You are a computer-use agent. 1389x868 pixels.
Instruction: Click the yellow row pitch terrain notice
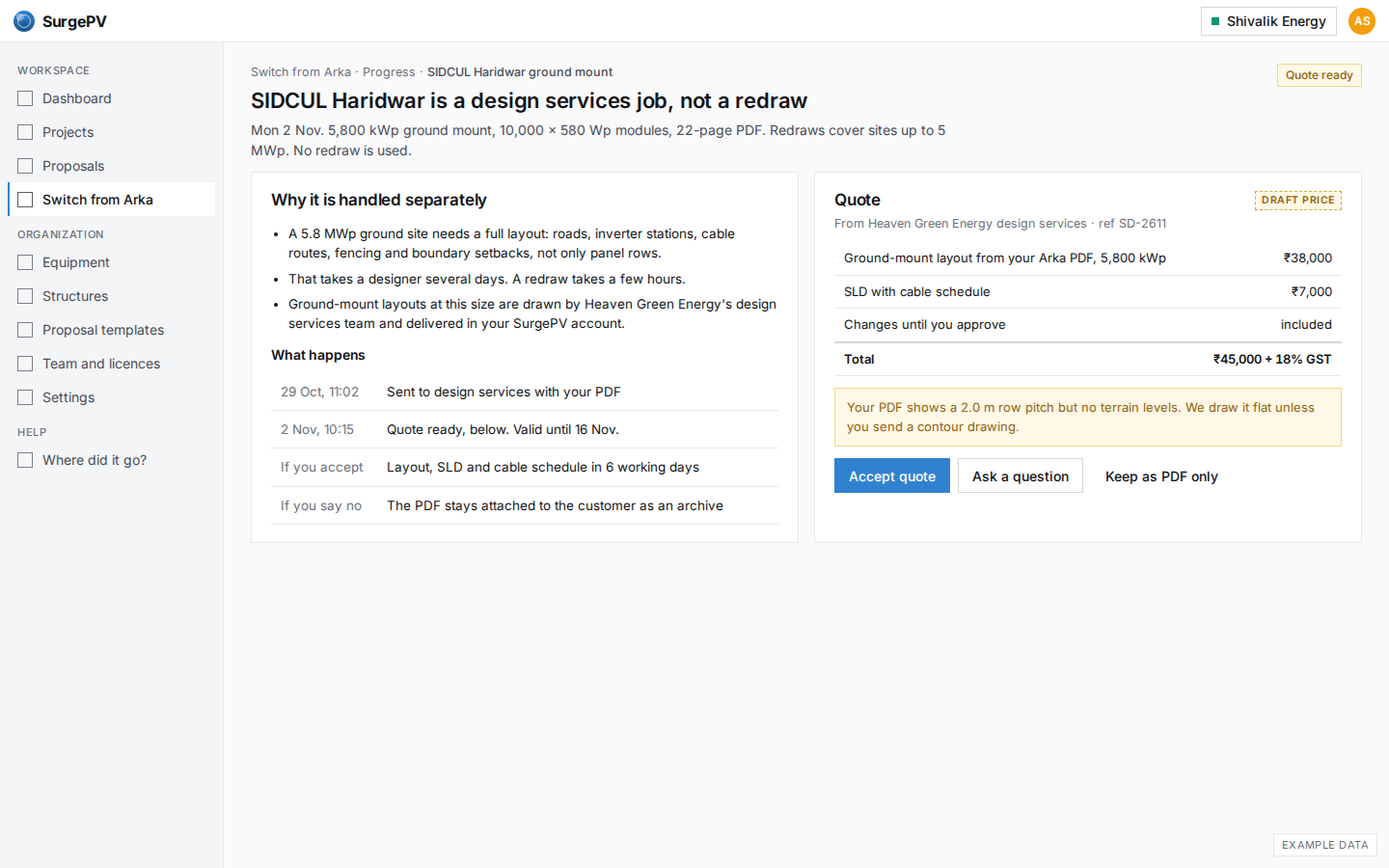1088,417
